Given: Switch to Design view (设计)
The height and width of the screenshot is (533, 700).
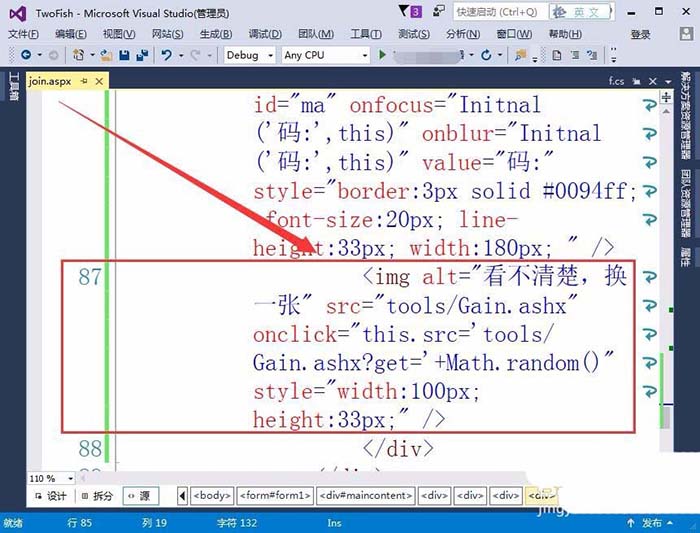Looking at the screenshot, I should (50, 496).
